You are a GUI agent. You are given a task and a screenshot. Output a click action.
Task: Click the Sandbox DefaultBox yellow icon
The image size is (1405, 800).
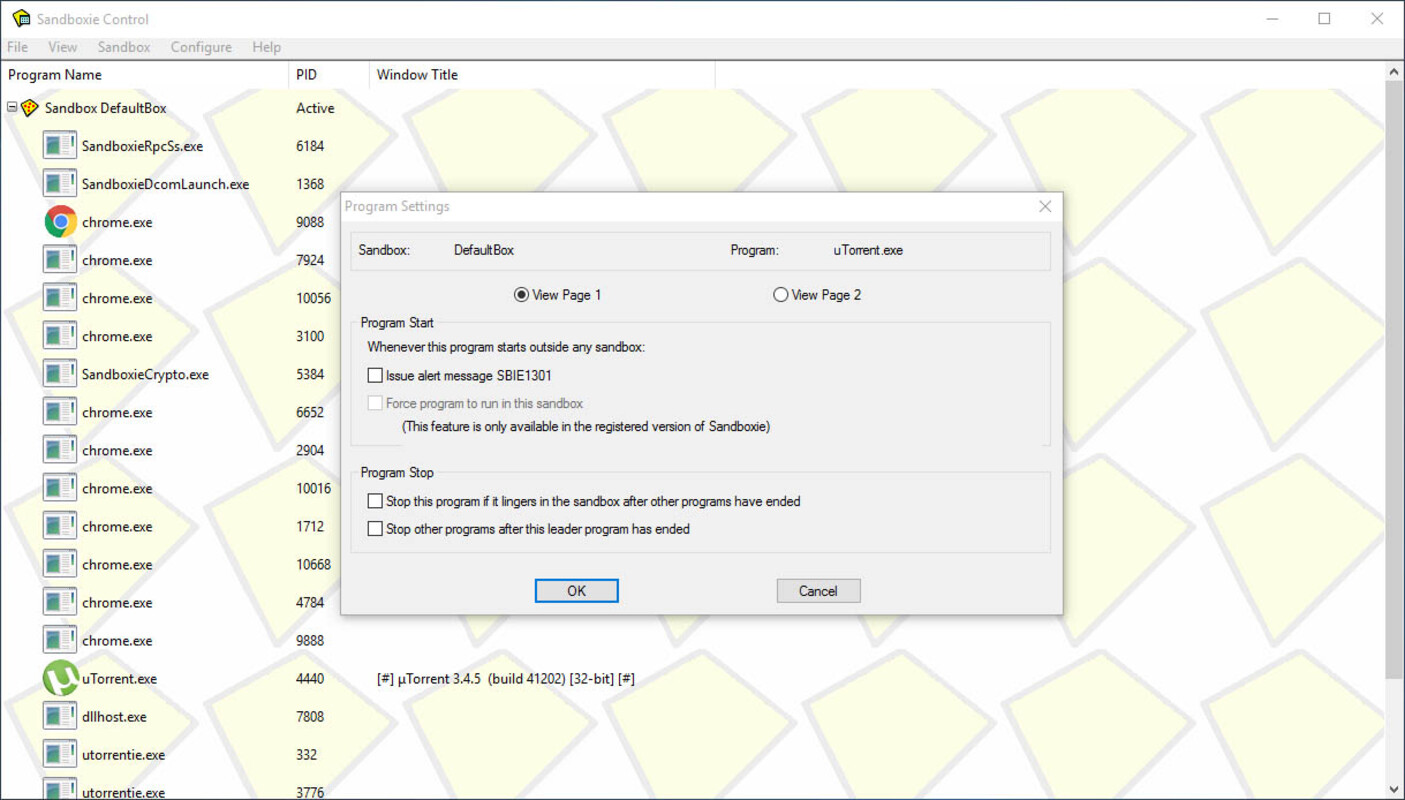(x=30, y=108)
